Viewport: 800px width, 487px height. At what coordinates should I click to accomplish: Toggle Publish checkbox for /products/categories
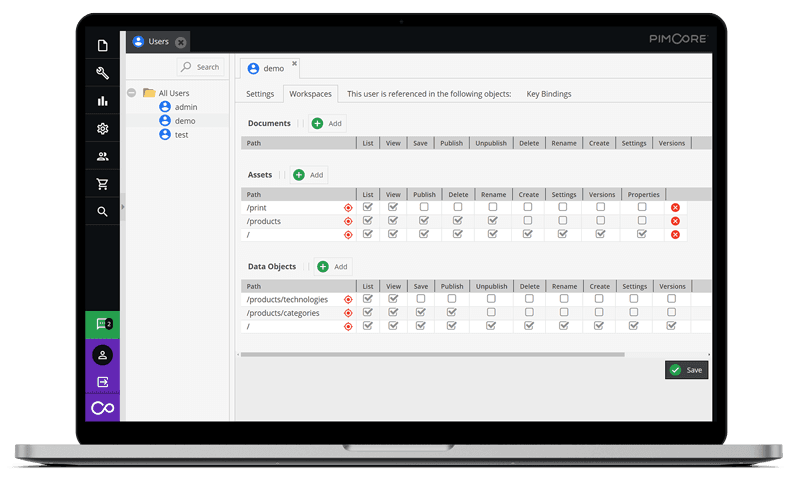coord(452,312)
